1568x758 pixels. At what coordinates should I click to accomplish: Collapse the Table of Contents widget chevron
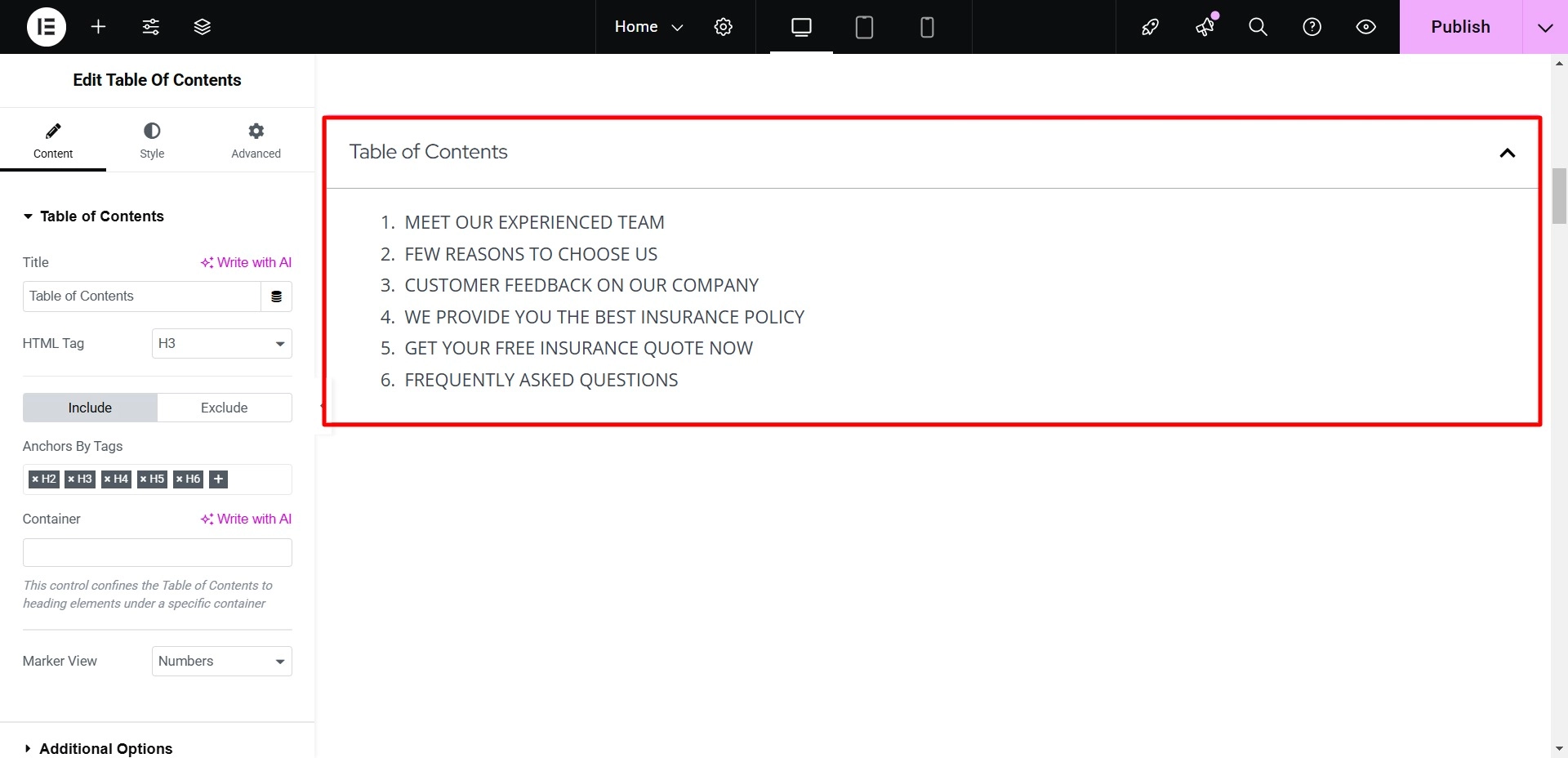[1508, 153]
